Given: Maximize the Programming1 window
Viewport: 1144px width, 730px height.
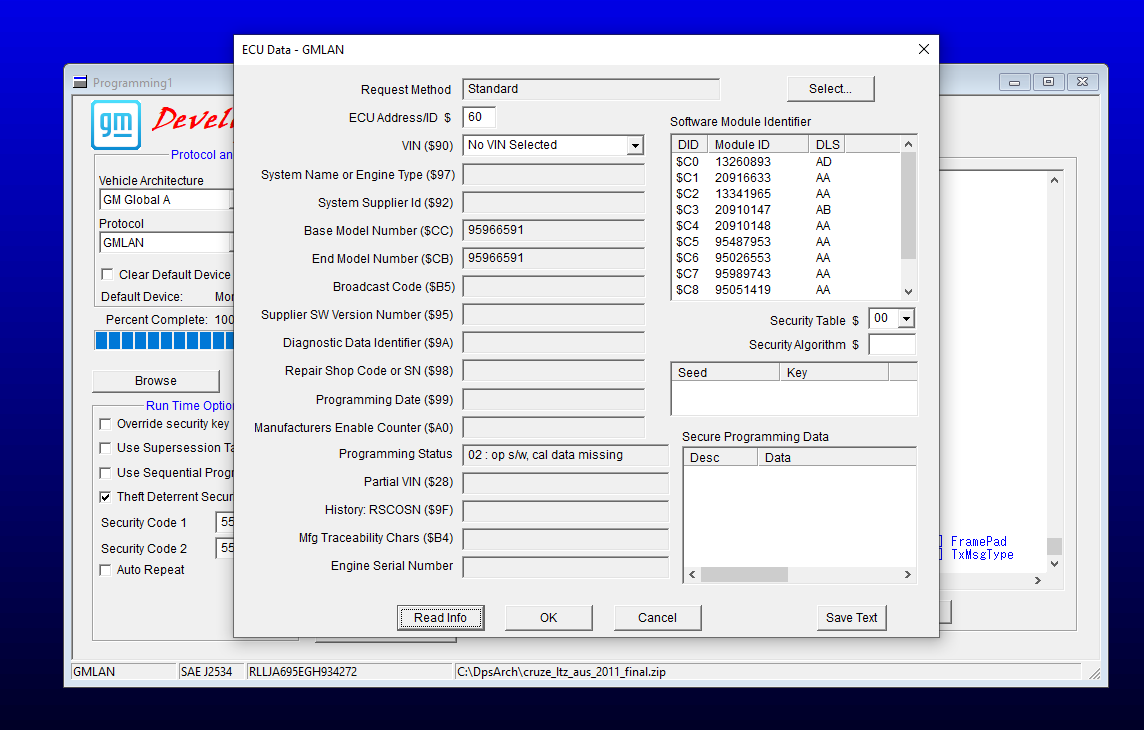Looking at the screenshot, I should [1048, 82].
